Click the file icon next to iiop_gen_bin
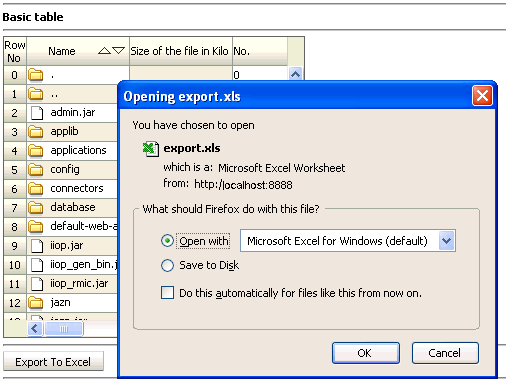Screen dimensions: 506x385 [x=37, y=265]
